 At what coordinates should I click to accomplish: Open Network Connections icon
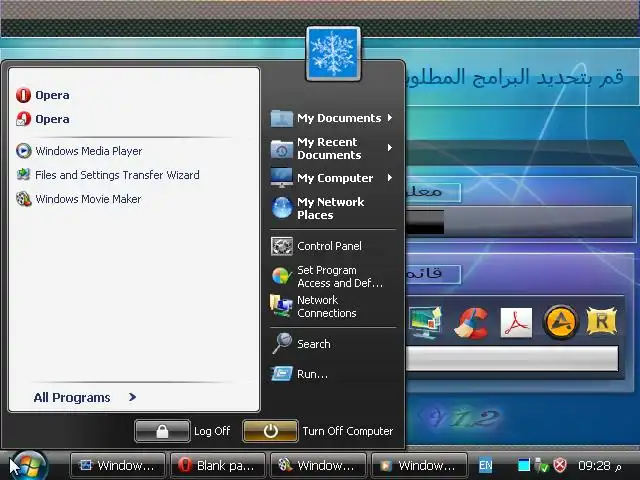click(x=281, y=306)
